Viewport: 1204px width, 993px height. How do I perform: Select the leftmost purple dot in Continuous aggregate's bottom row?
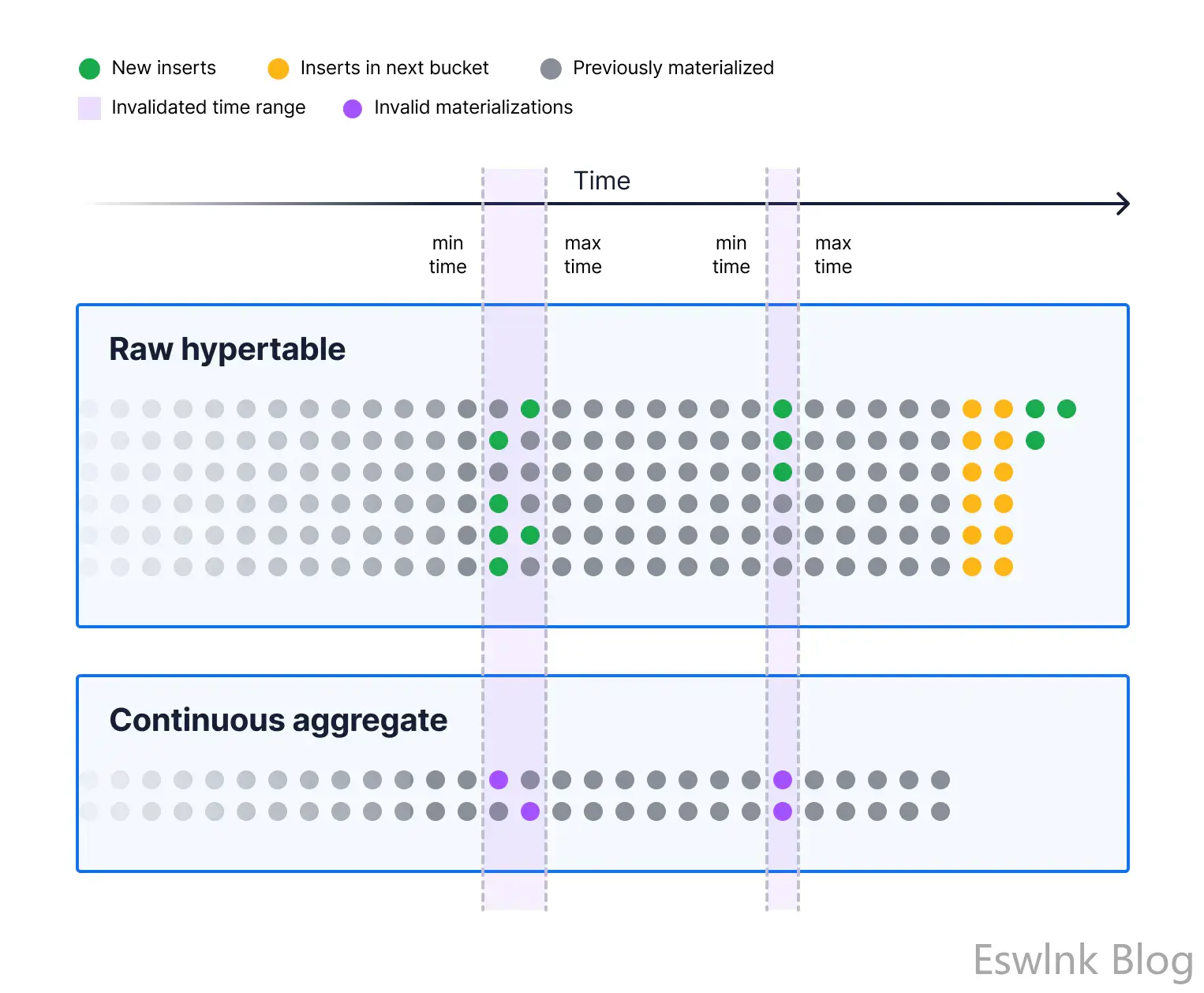pyautogui.click(x=530, y=811)
